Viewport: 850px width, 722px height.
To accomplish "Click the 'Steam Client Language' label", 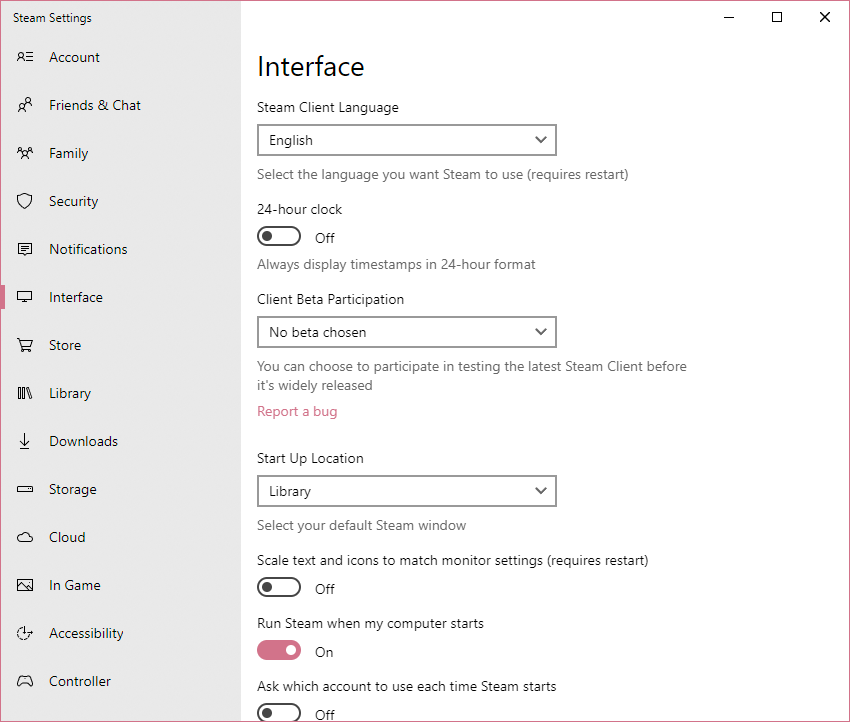I will (328, 107).
